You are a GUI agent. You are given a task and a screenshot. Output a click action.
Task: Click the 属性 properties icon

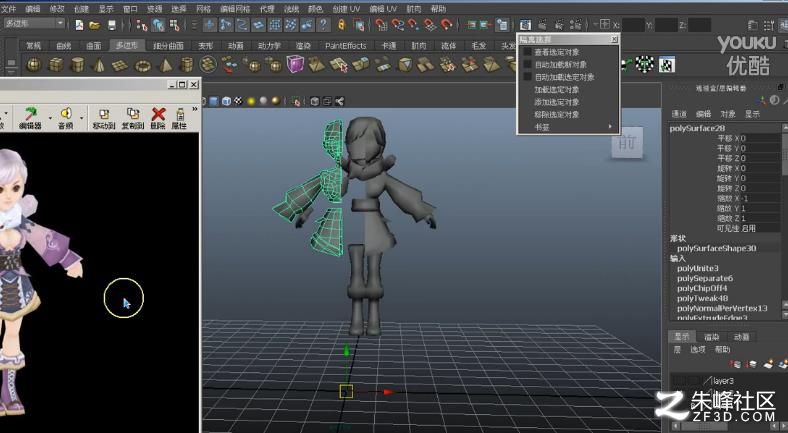(179, 115)
